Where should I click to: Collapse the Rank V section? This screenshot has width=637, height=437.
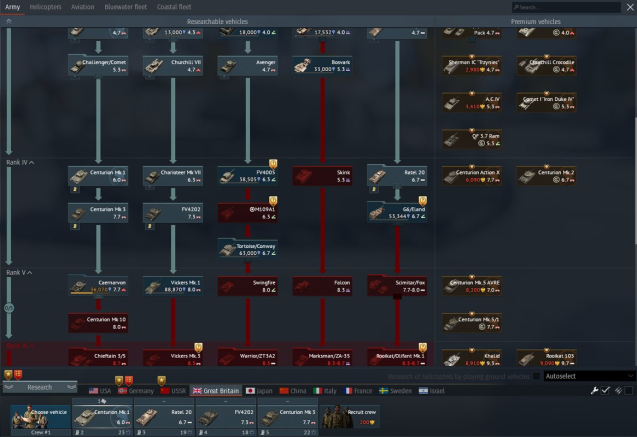coord(19,272)
